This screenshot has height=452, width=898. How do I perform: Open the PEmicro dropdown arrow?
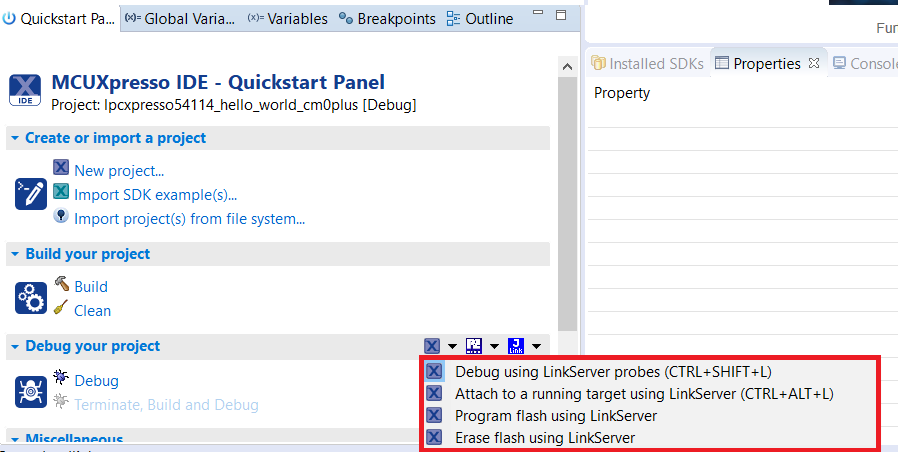coord(494,347)
